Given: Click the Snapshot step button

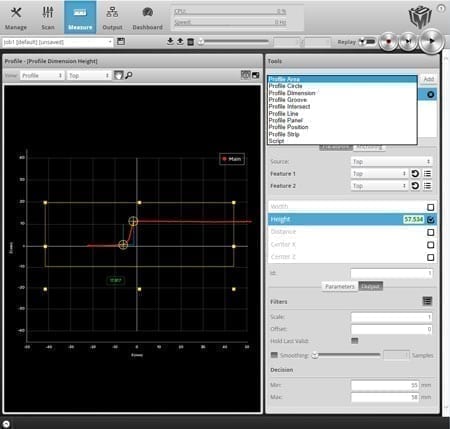Looking at the screenshot, I should [x=409, y=42].
